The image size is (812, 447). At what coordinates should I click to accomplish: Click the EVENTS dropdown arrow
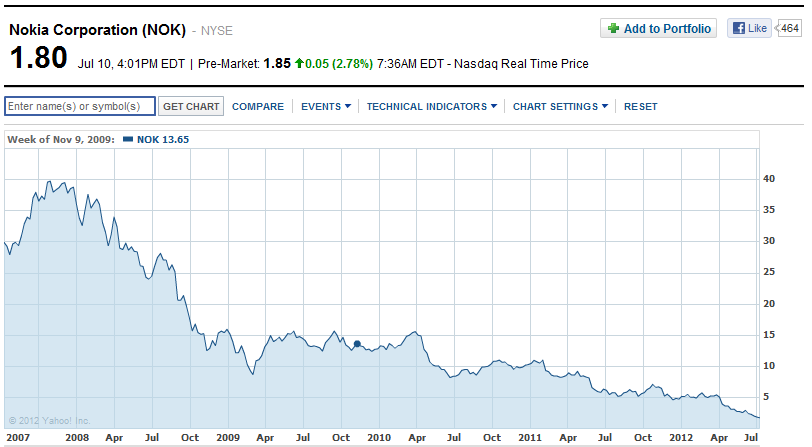coord(348,106)
